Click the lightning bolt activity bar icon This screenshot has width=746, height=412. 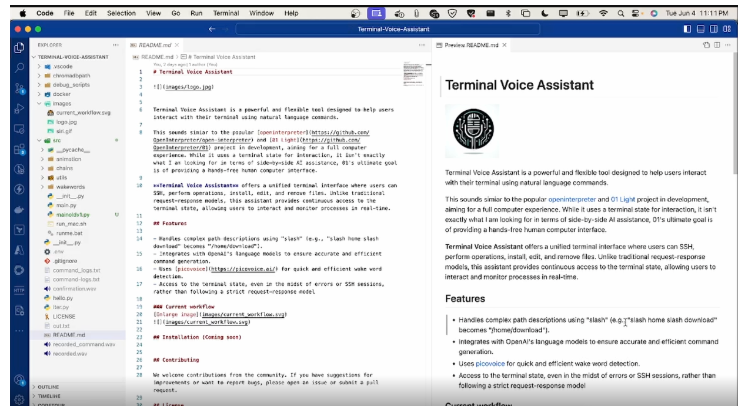click(19, 189)
